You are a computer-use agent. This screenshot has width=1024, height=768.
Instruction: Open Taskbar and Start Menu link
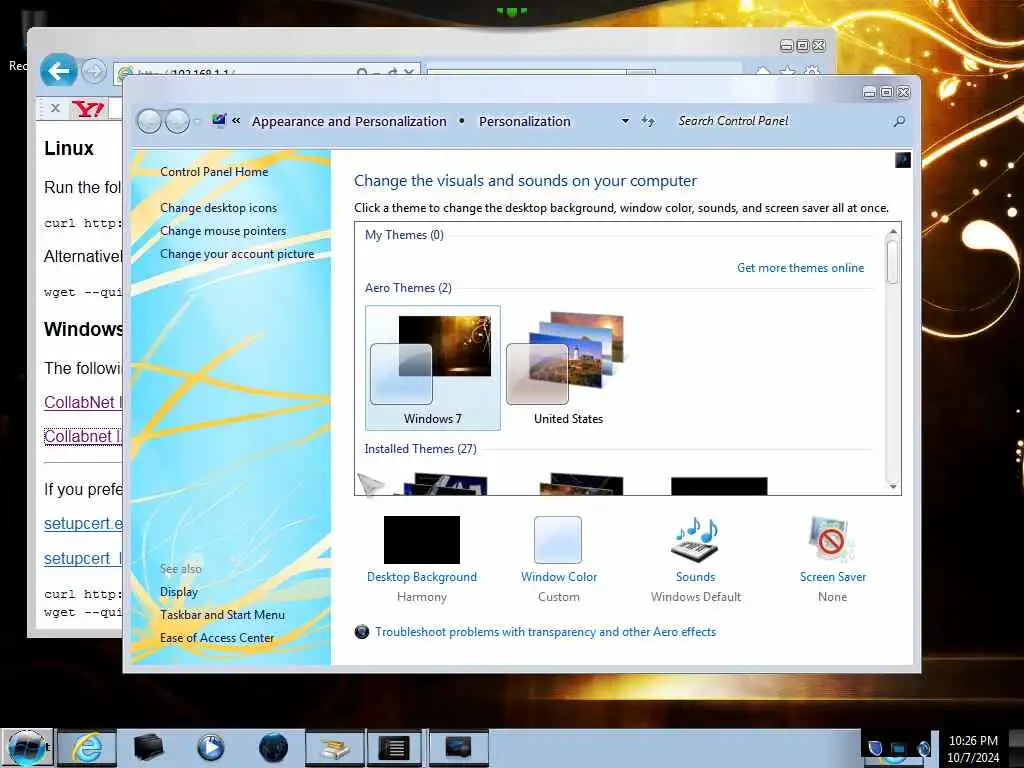pos(222,615)
